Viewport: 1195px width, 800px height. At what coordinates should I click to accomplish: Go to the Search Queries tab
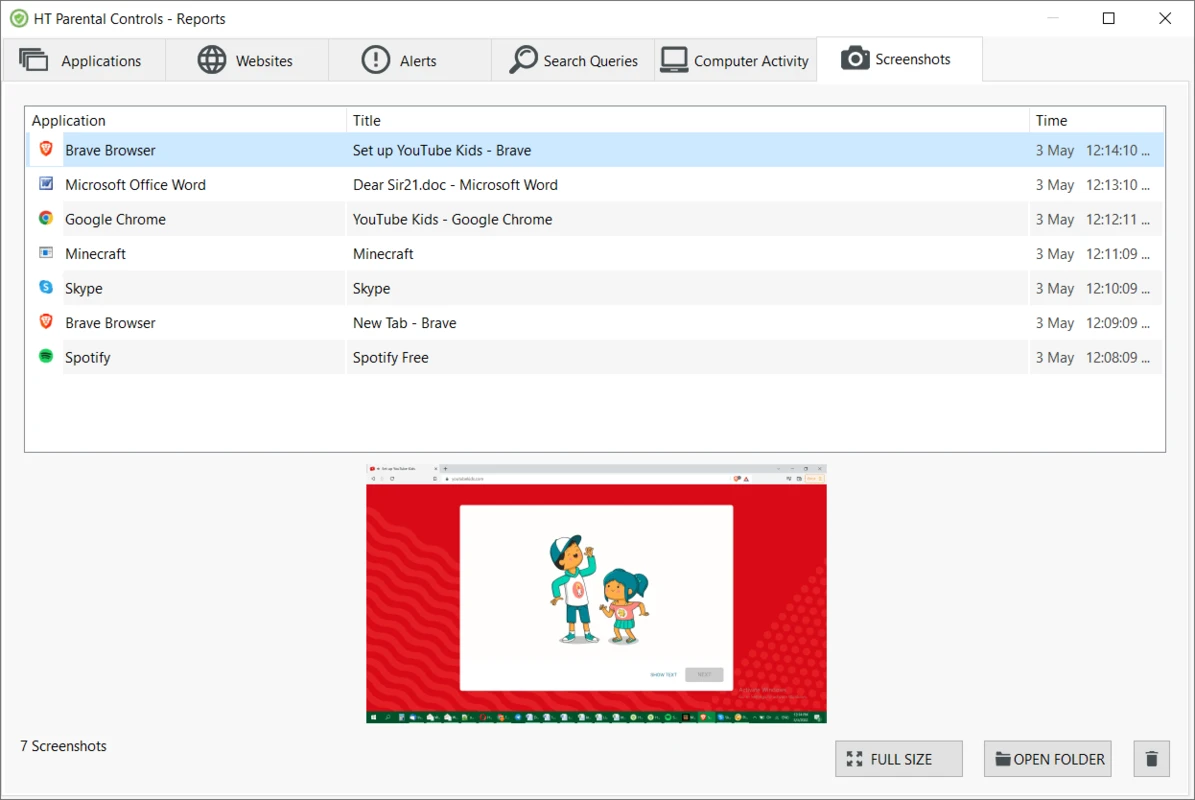coord(573,61)
